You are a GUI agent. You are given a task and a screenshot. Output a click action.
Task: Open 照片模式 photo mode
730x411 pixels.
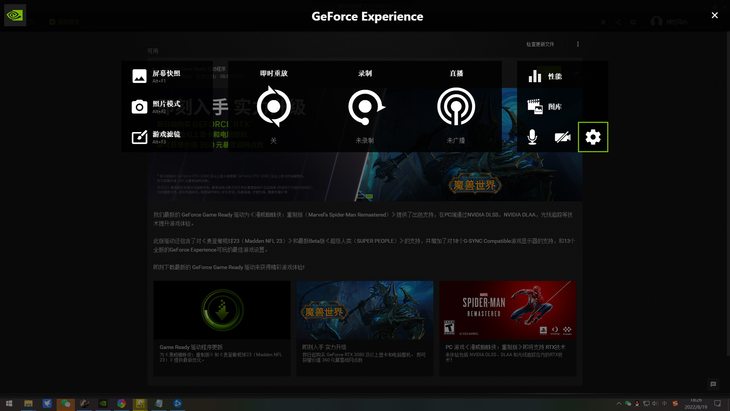pyautogui.click(x=156, y=107)
